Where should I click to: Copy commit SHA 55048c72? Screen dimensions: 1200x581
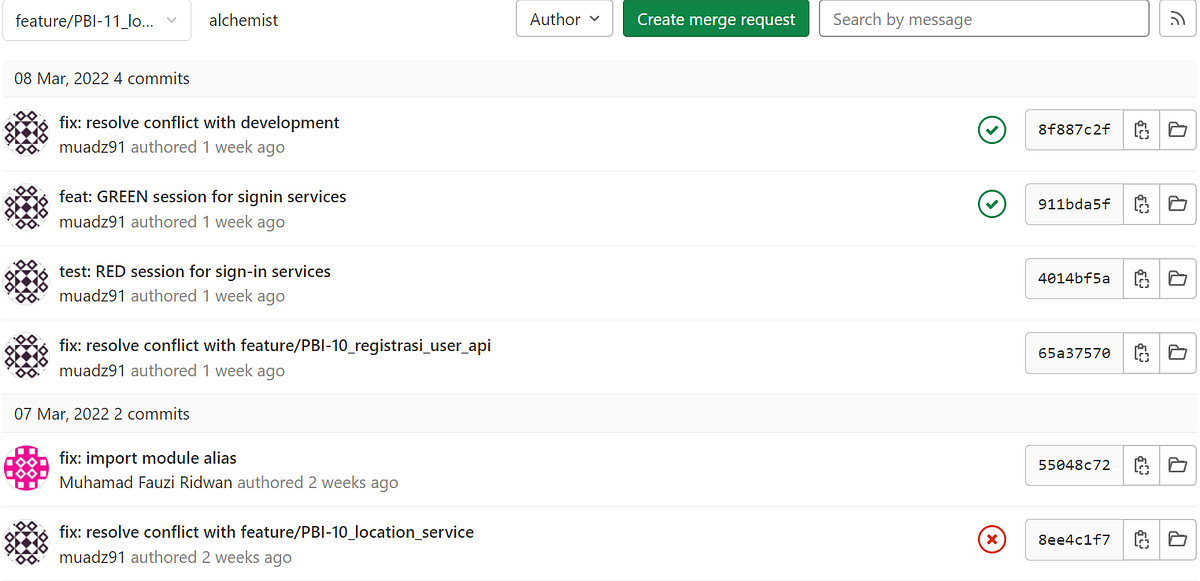coord(1141,465)
